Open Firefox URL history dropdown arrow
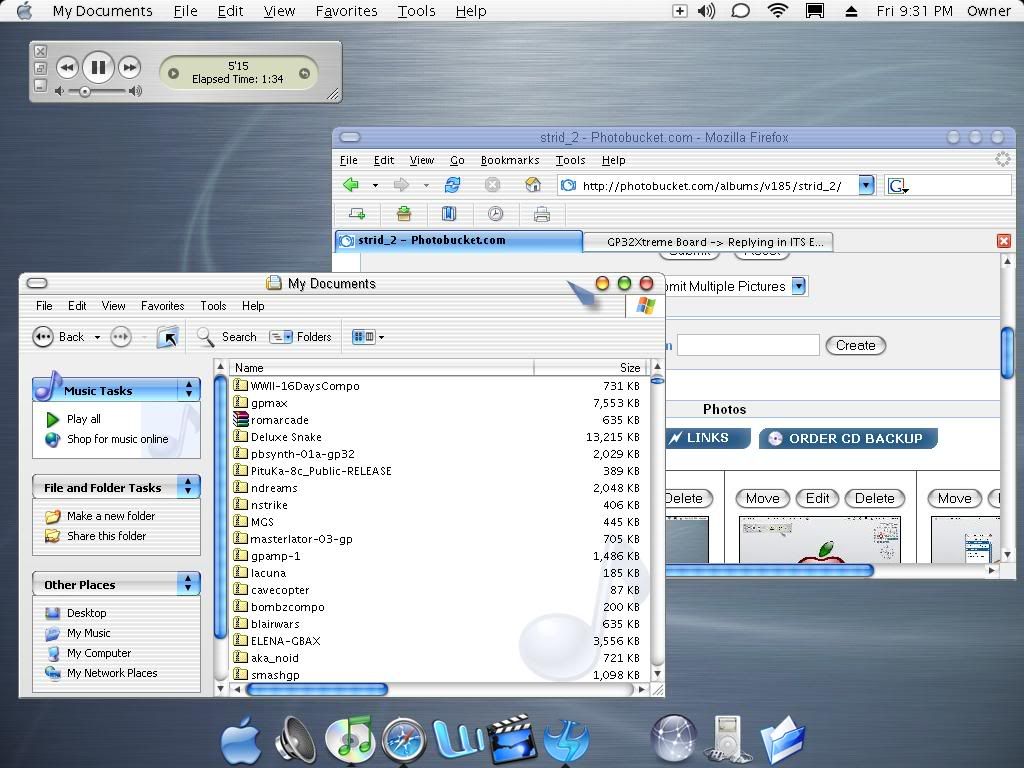The width and height of the screenshot is (1024, 768). (866, 185)
